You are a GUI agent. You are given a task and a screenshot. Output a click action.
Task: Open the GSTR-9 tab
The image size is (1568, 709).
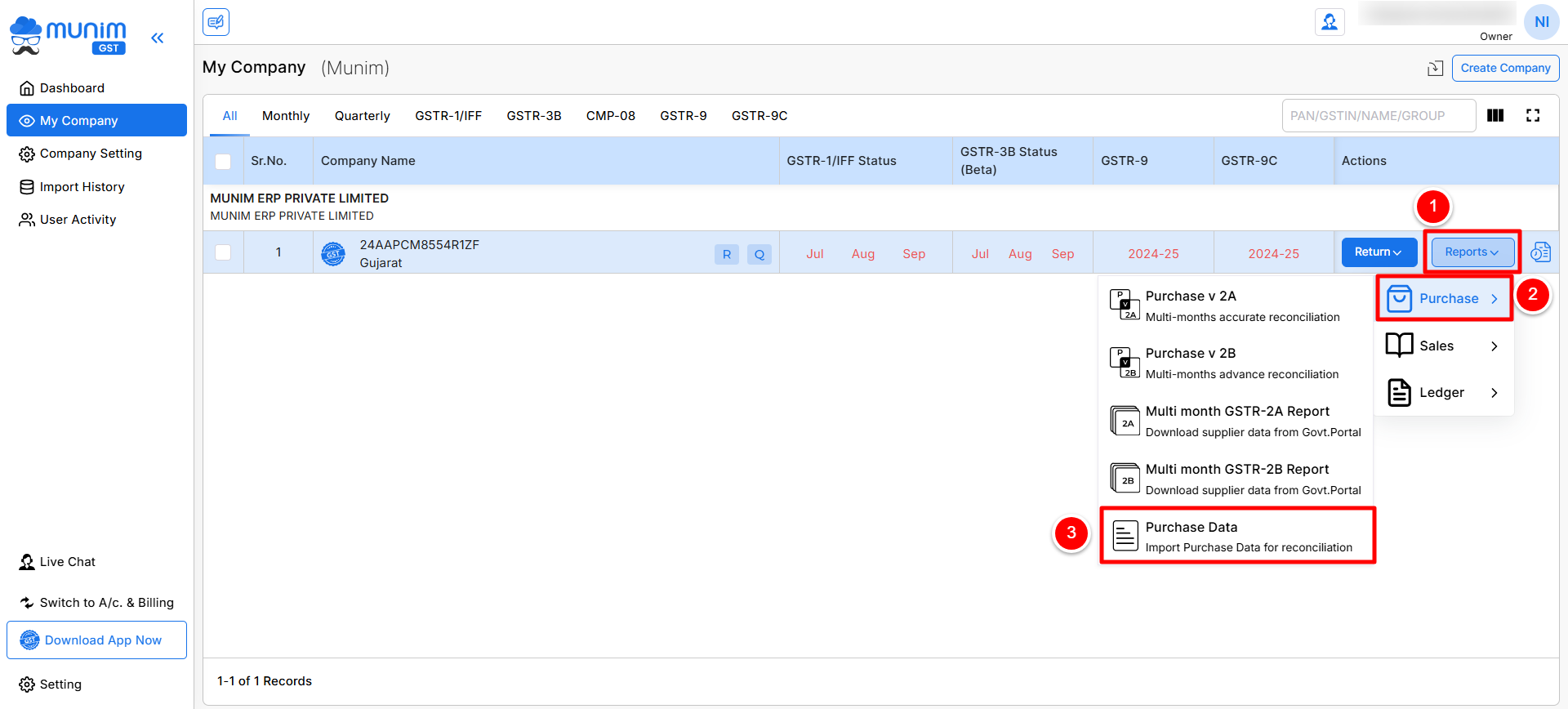pos(684,116)
